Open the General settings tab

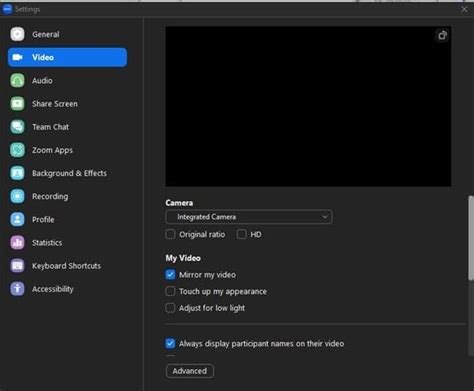tap(67, 34)
